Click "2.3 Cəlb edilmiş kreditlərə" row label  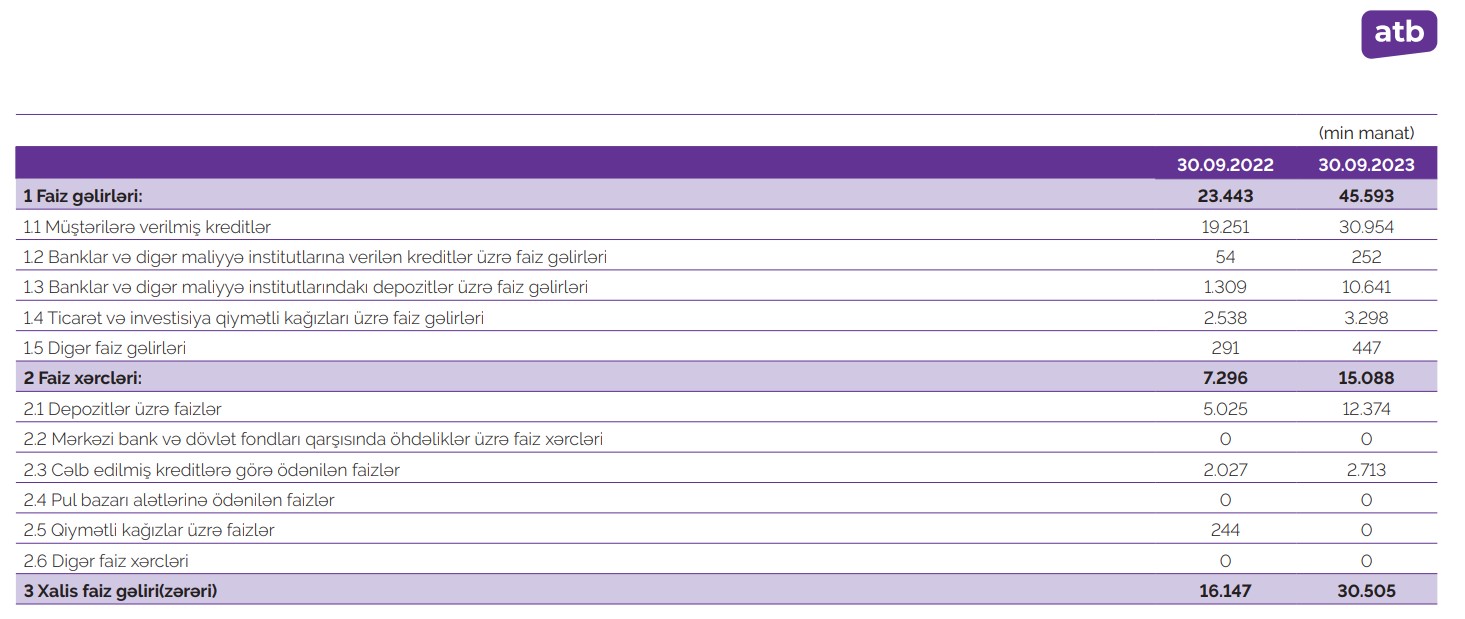click(x=218, y=470)
